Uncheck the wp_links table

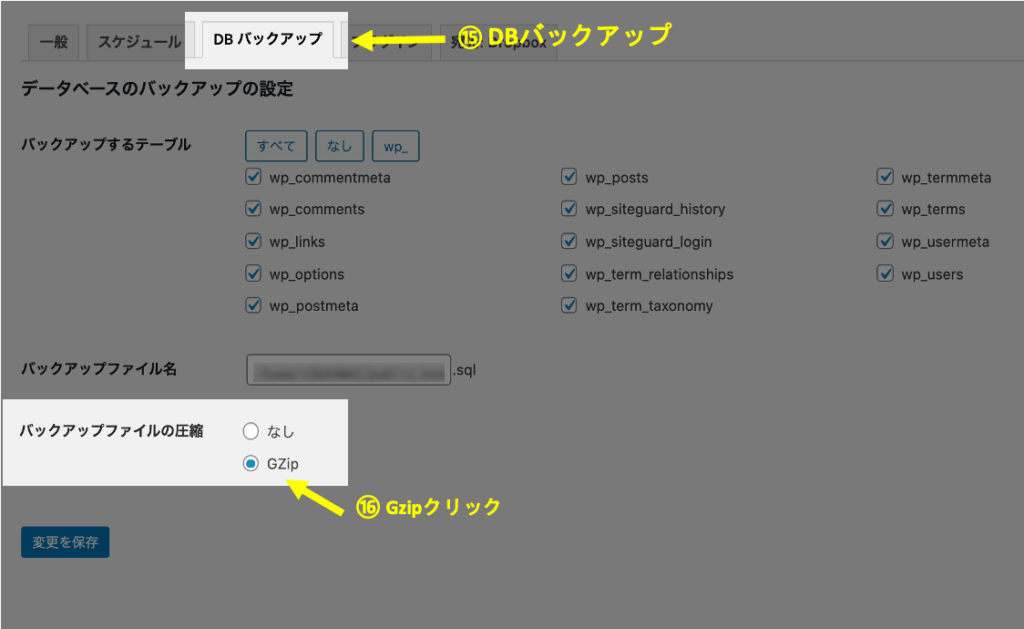point(253,241)
